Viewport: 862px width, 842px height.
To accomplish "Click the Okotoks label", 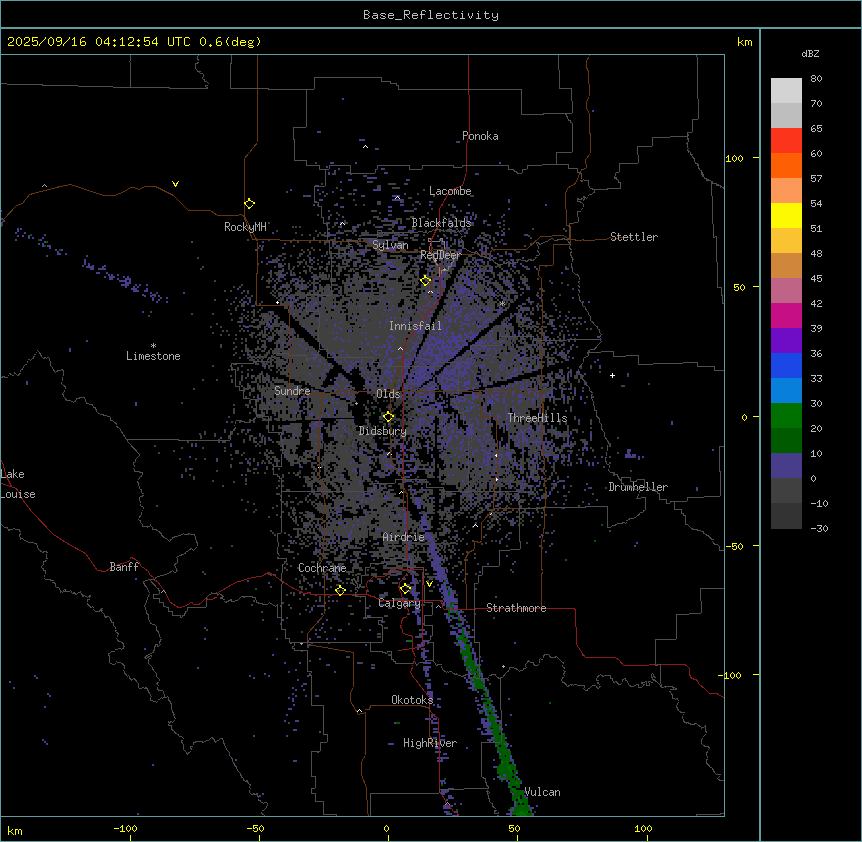I will (412, 700).
